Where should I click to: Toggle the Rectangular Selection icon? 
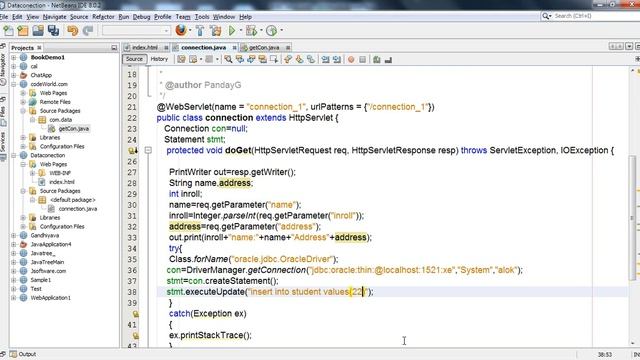[x=274, y=60]
